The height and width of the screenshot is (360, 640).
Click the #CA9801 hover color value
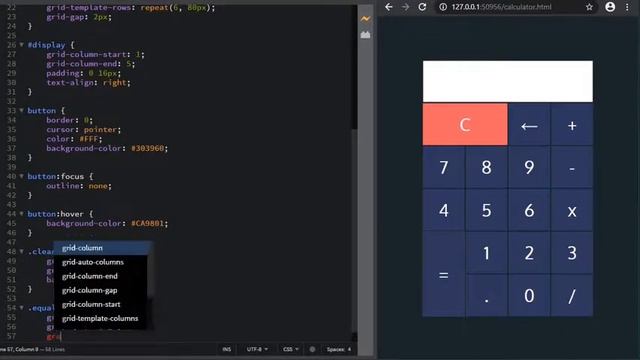(x=147, y=223)
